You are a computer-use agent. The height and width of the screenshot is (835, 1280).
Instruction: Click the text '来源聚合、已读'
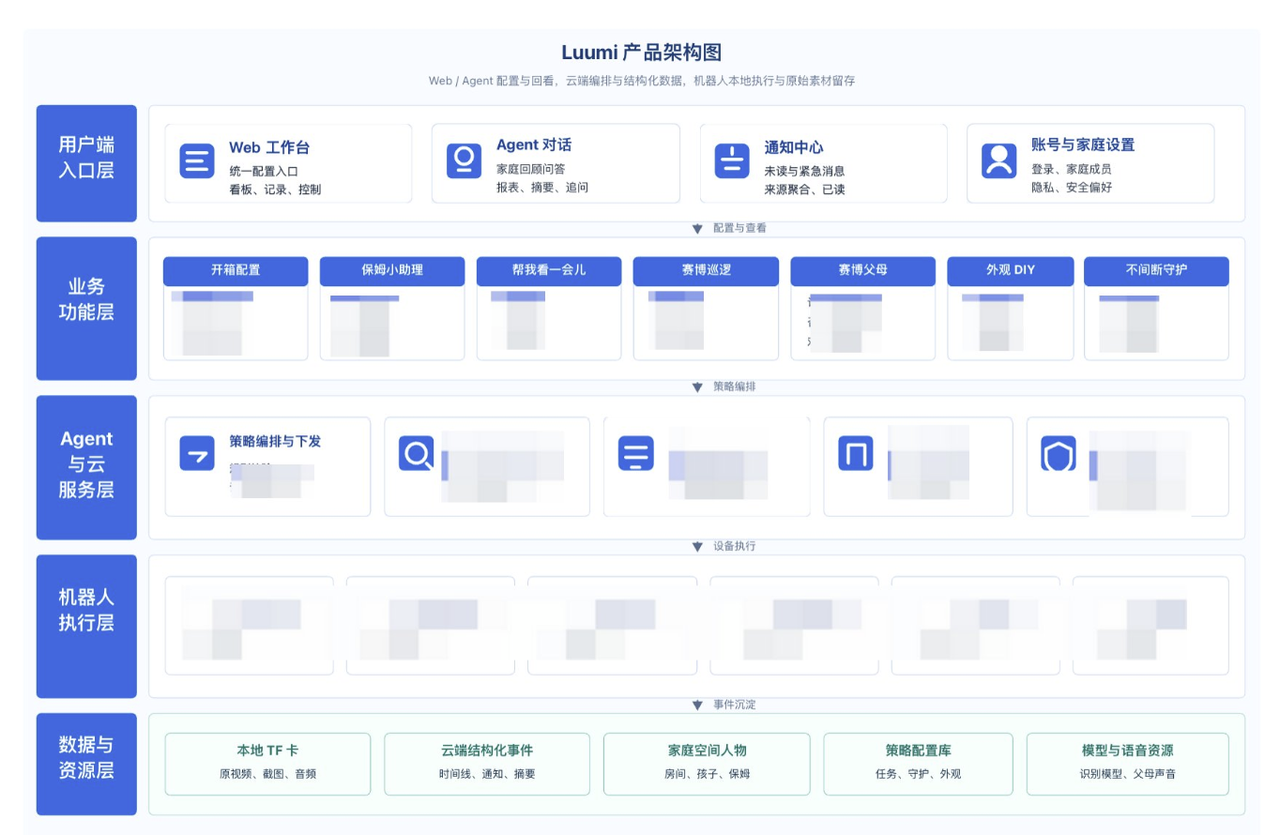[805, 189]
